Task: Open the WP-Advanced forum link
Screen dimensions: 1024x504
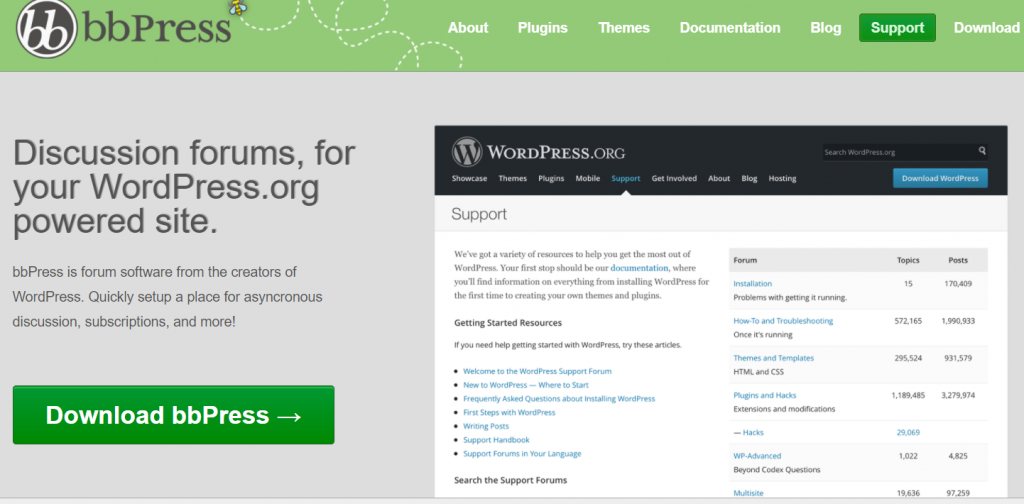Action: click(757, 456)
